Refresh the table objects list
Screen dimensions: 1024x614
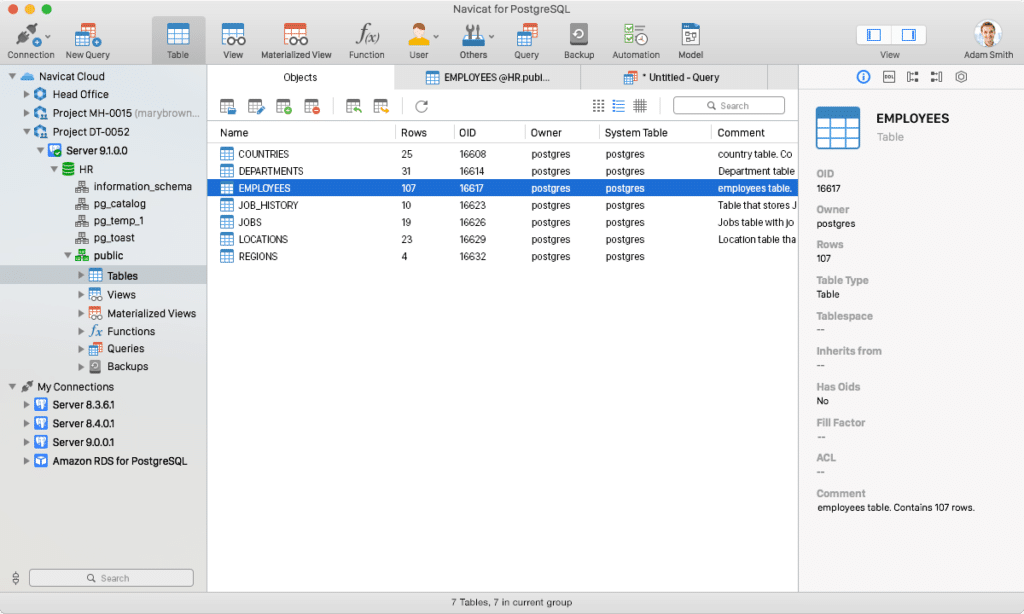(420, 105)
